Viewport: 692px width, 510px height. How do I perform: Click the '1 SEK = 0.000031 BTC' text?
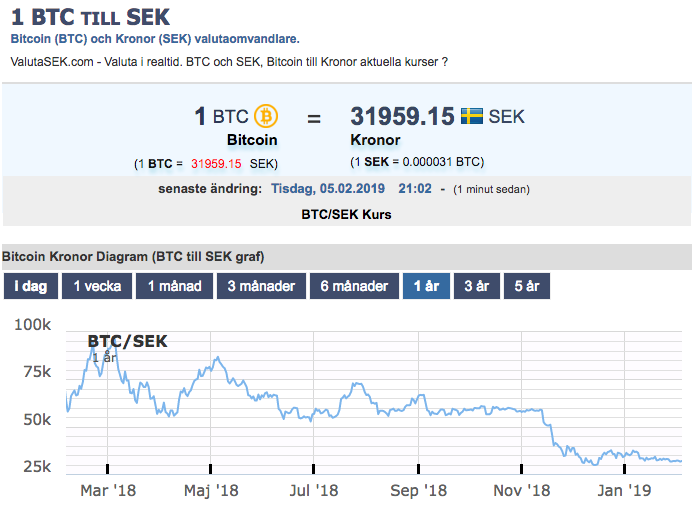click(x=417, y=162)
